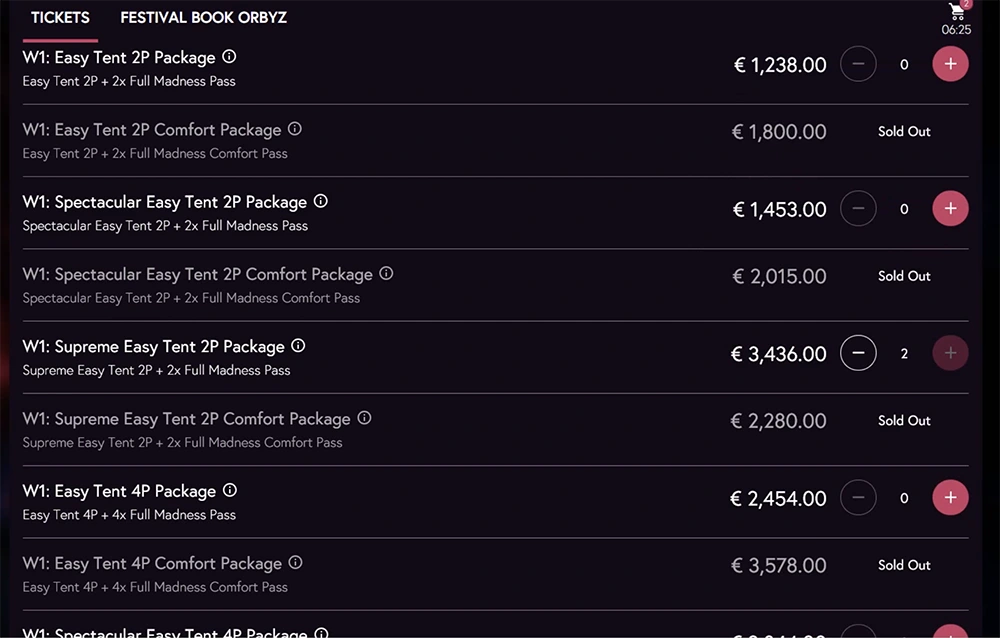Click the Supreme Easy Tent 2P plus button
Screen dimensions: 1000x638
pos(950,354)
